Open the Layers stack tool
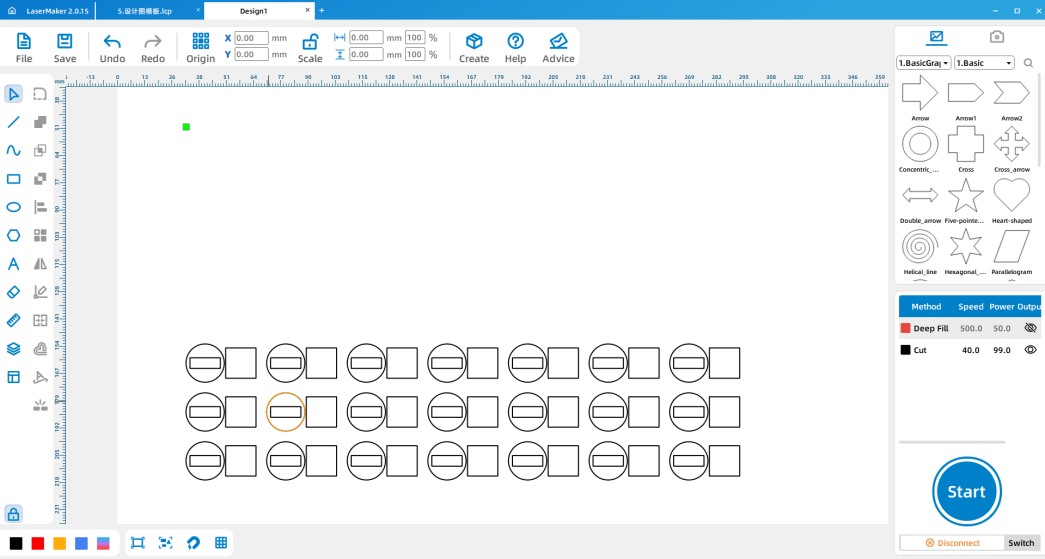Screen dimensions: 1045x559 pos(13,348)
